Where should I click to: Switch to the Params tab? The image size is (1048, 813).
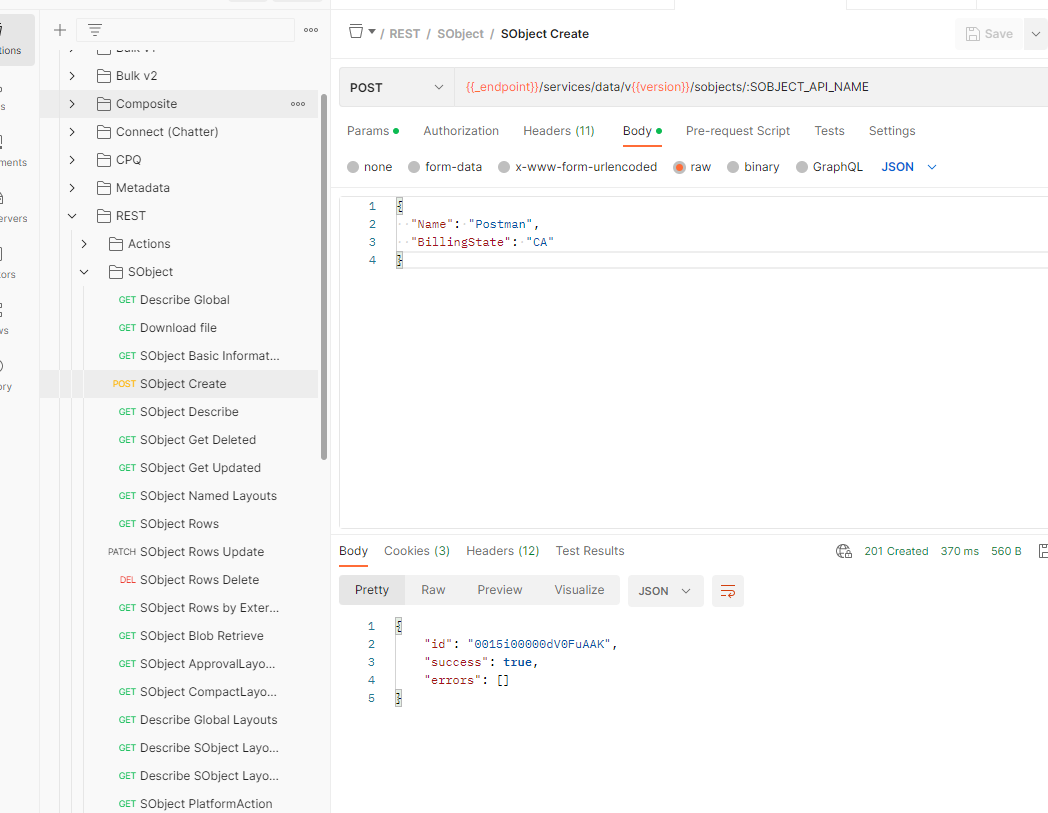point(372,131)
